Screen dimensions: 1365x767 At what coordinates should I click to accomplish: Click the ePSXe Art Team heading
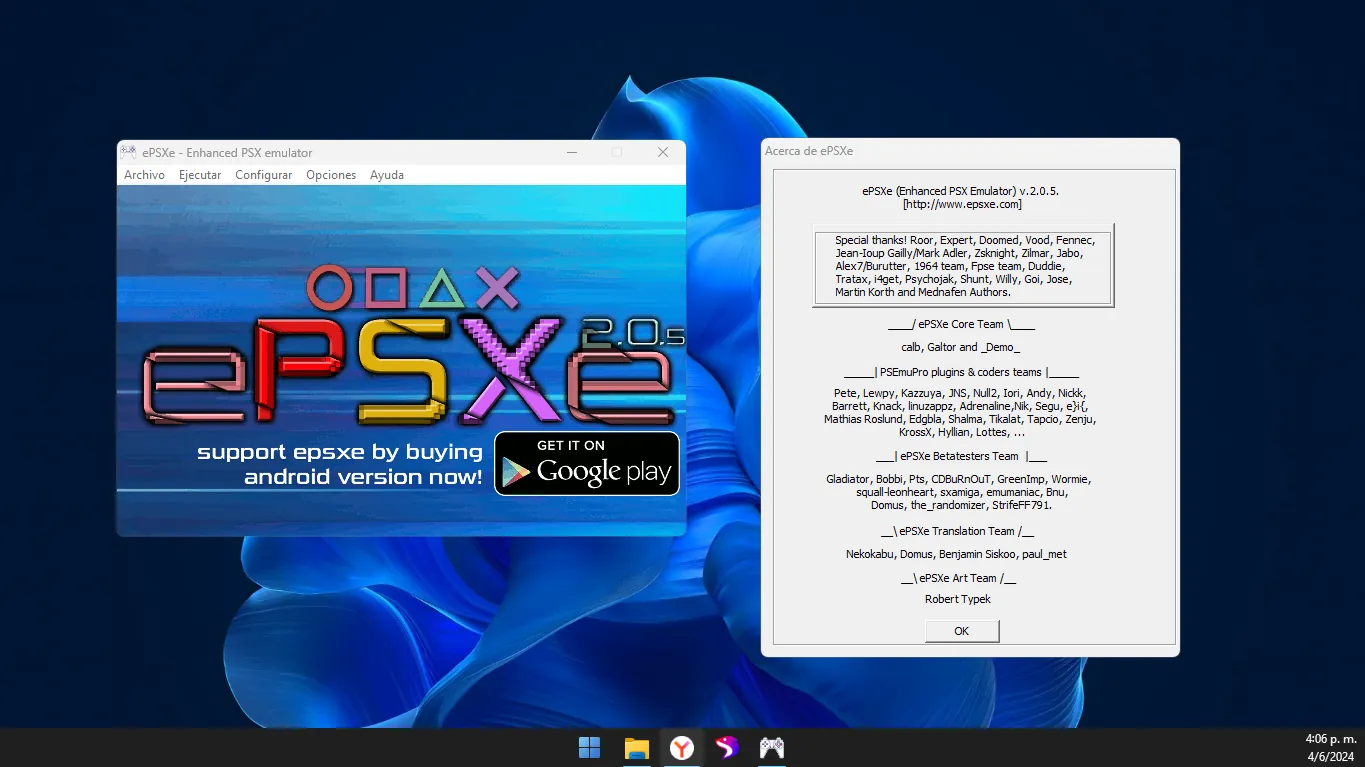958,578
